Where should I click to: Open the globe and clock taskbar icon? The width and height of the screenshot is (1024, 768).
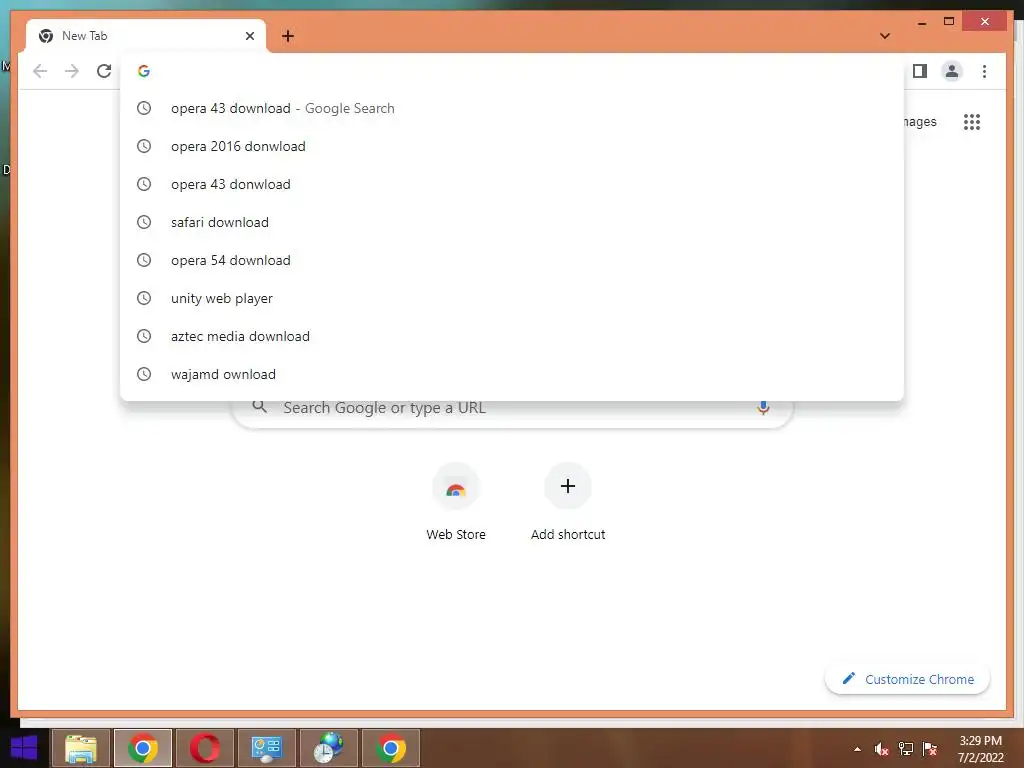pyautogui.click(x=328, y=748)
